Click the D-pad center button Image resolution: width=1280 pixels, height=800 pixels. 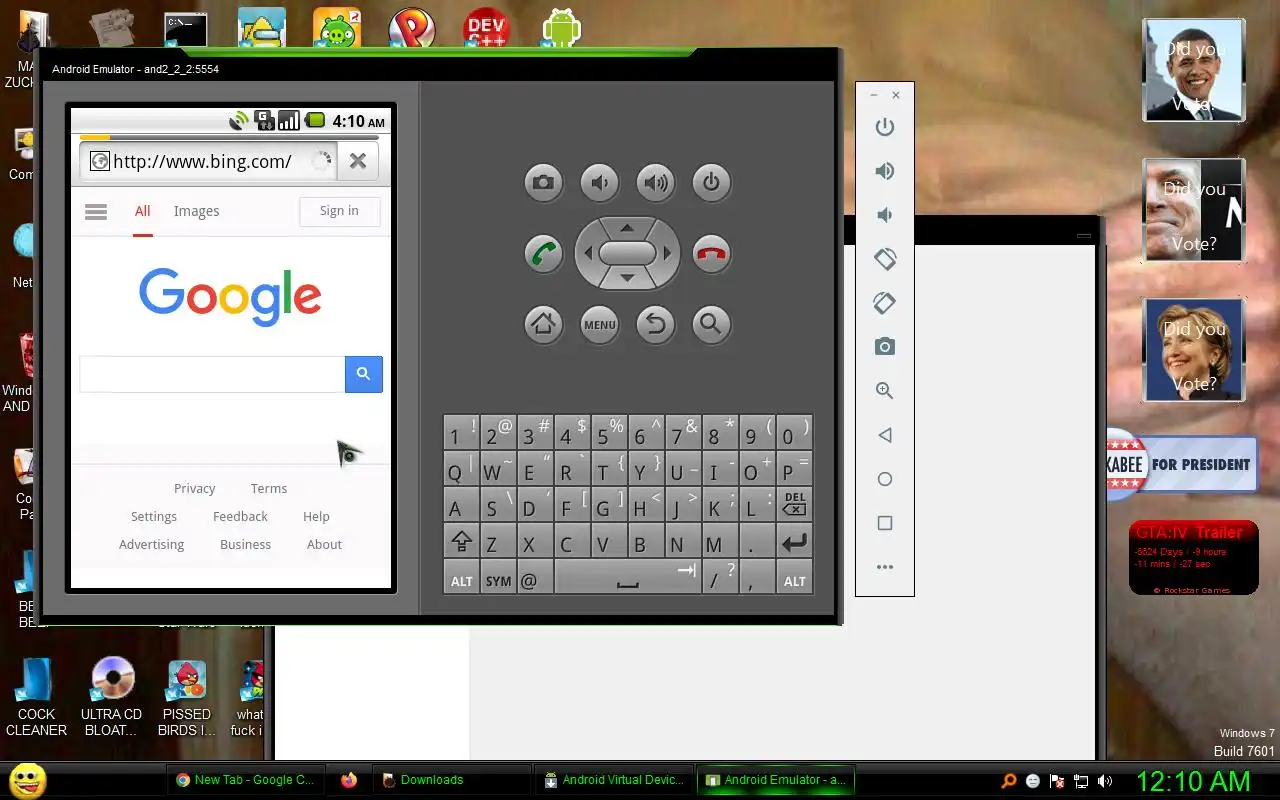pyautogui.click(x=627, y=253)
